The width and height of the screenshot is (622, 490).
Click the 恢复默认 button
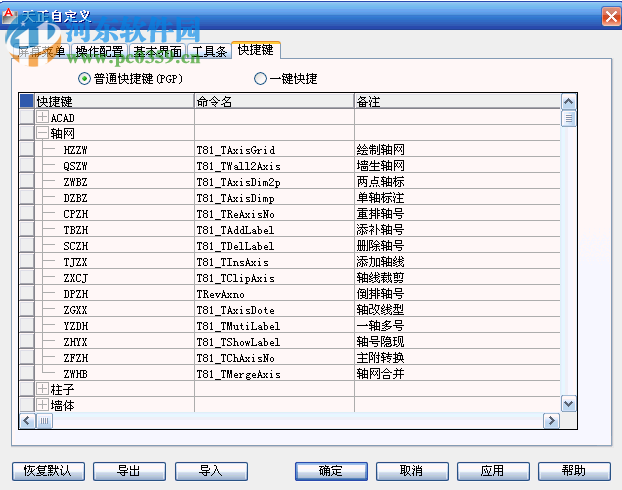[x=48, y=471]
